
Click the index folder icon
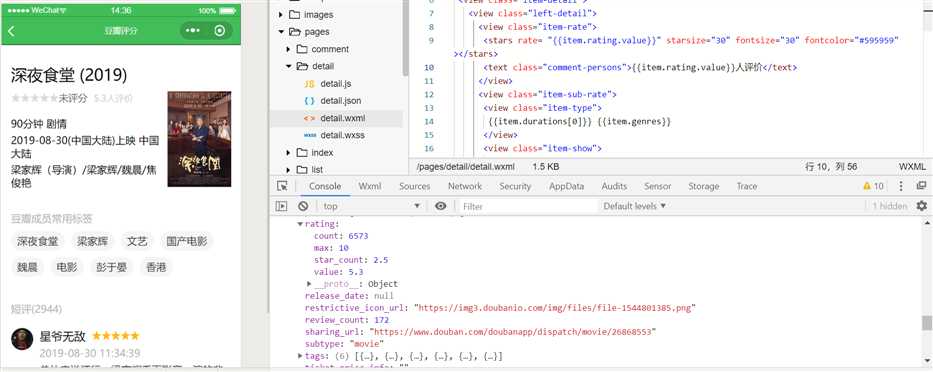[302, 152]
